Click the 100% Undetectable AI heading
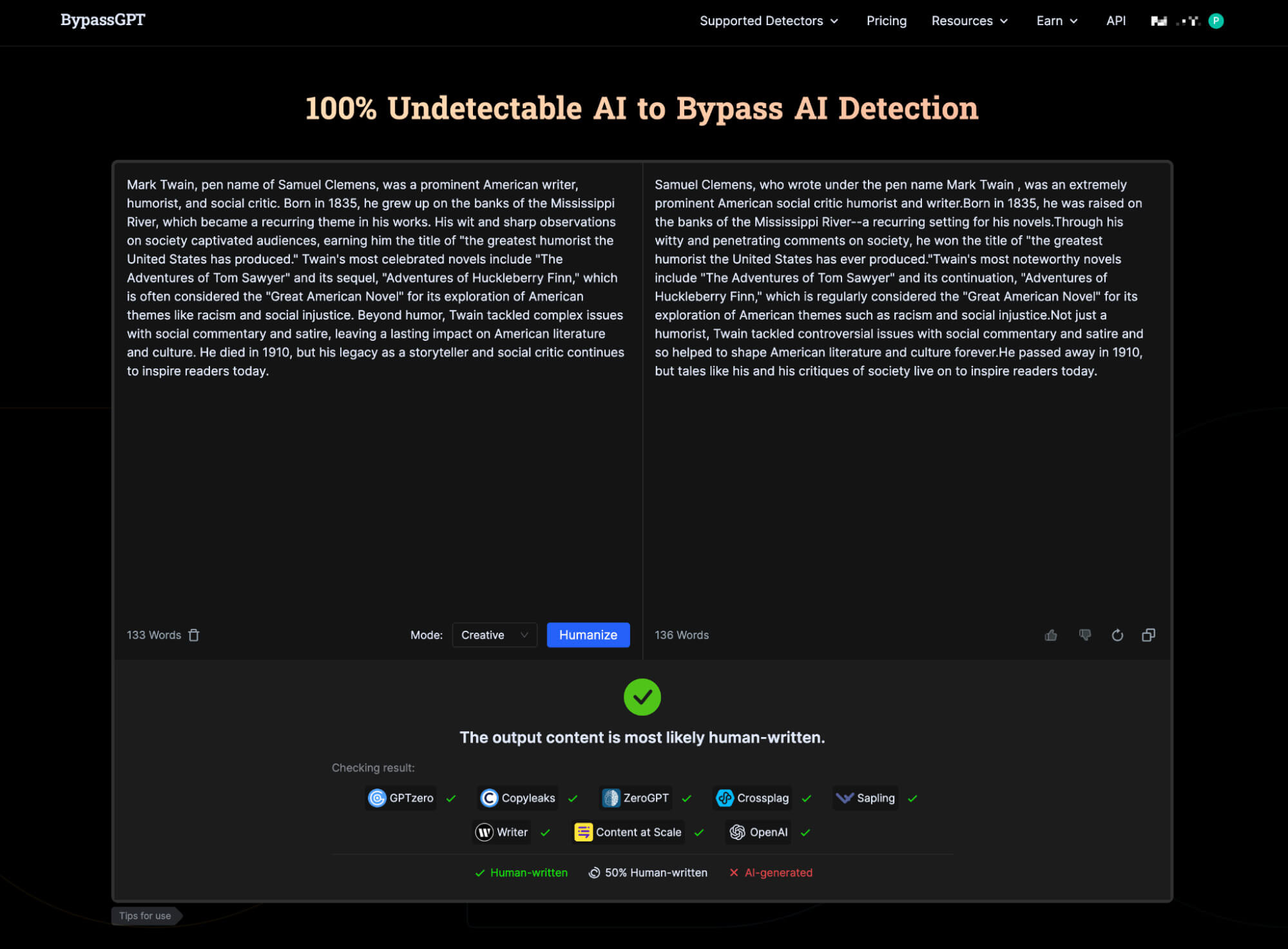 (x=642, y=108)
